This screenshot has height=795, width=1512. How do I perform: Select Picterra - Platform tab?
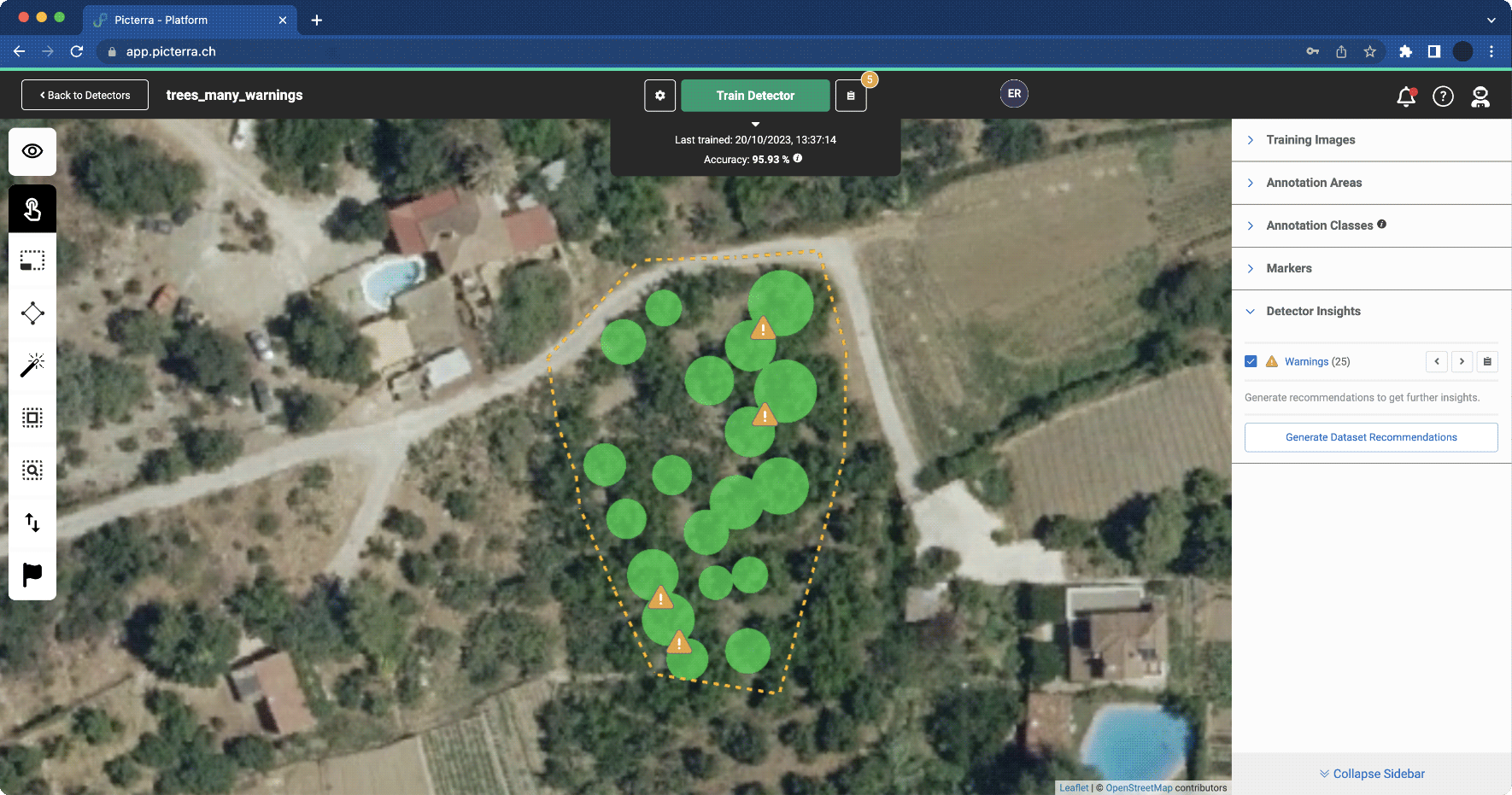pos(190,20)
